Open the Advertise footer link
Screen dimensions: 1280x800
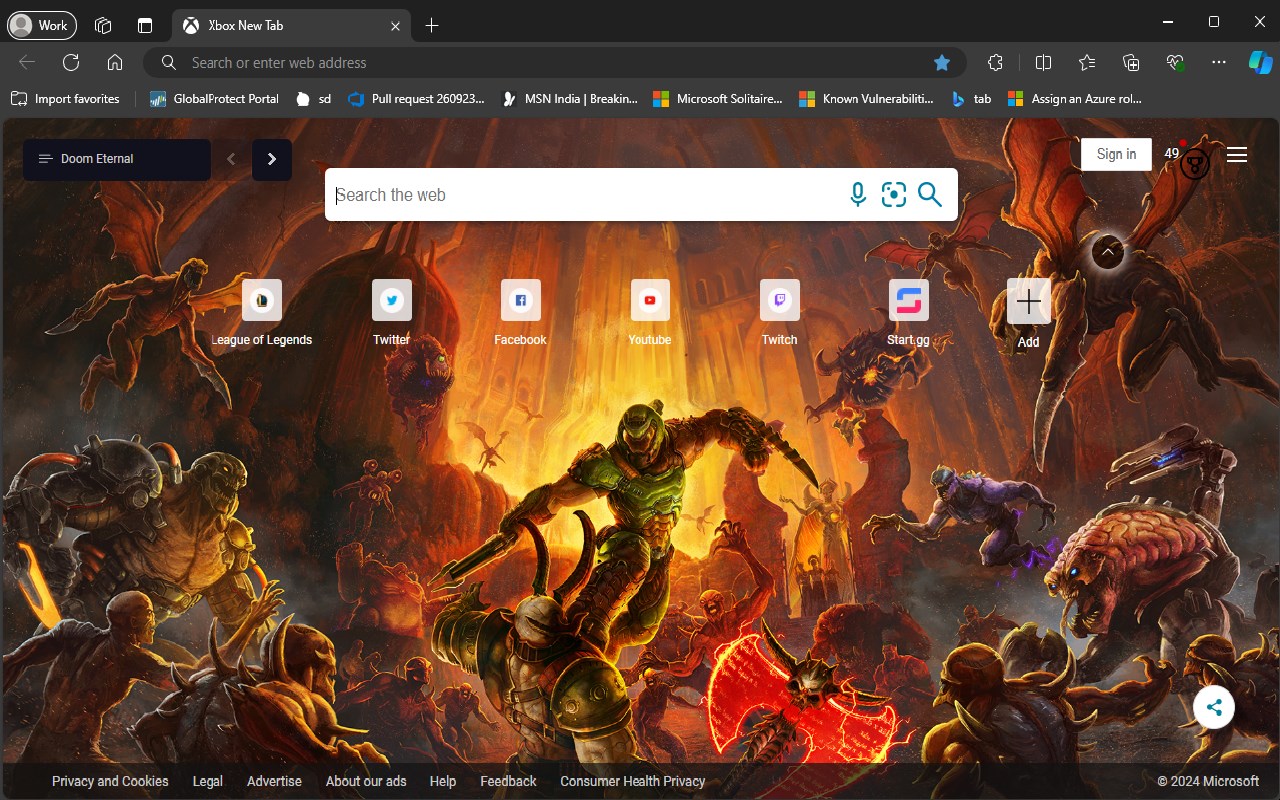274,781
